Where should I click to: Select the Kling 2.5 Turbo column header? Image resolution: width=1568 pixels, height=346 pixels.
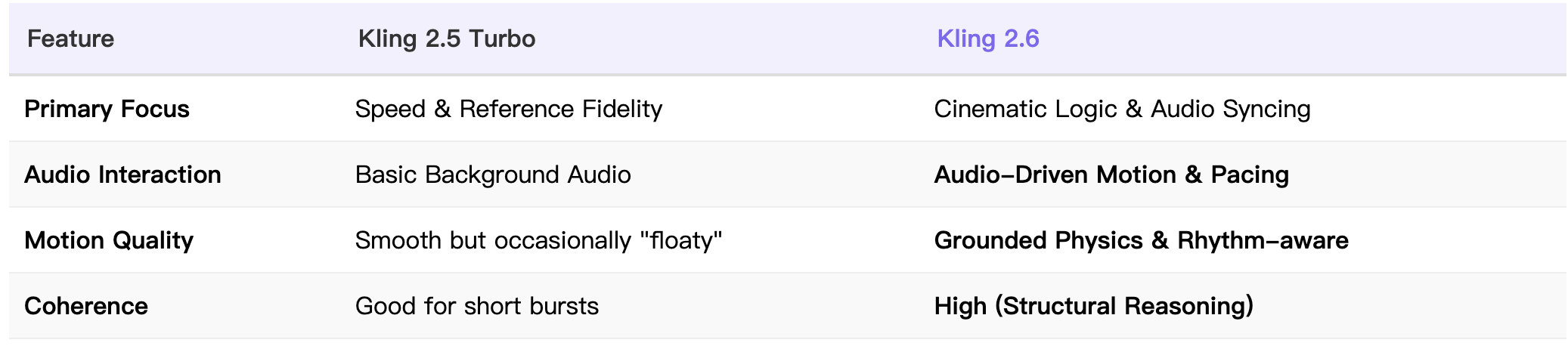[x=446, y=39]
